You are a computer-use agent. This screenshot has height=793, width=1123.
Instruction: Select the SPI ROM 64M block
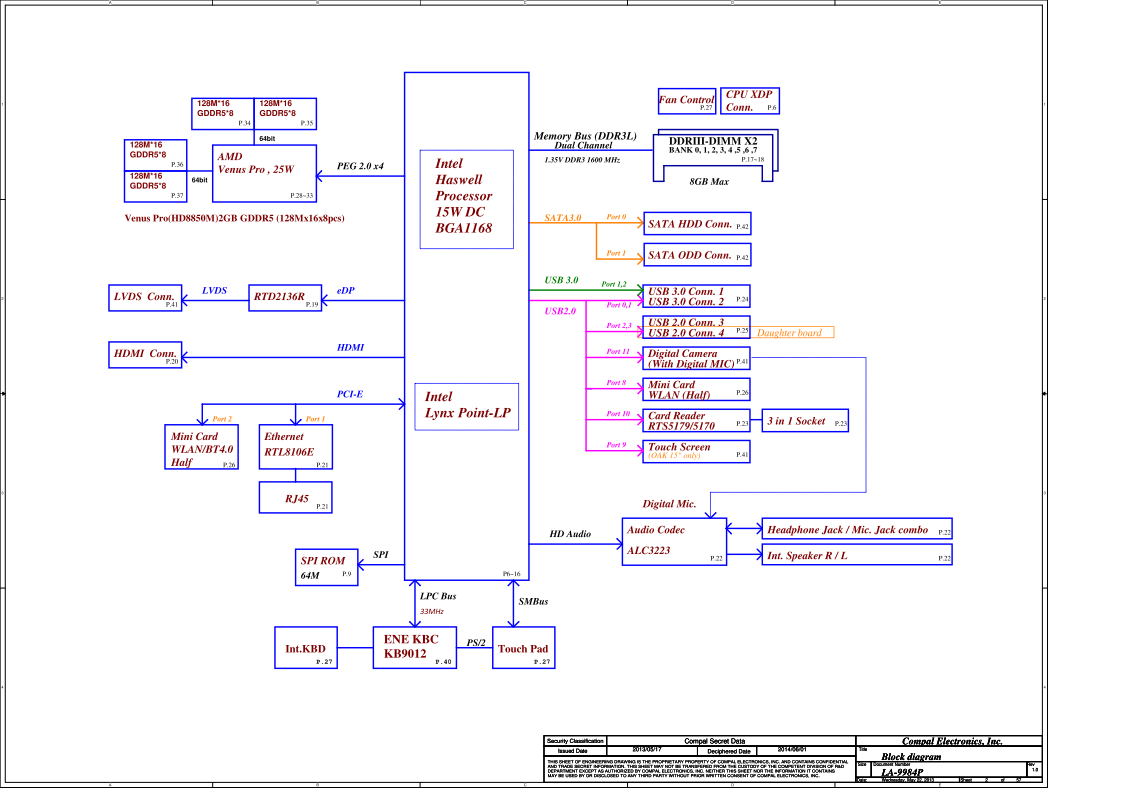[x=326, y=567]
